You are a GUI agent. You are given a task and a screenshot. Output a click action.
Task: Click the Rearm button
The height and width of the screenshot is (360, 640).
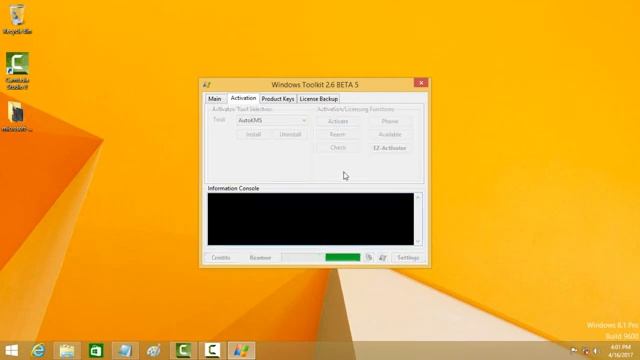tap(338, 134)
